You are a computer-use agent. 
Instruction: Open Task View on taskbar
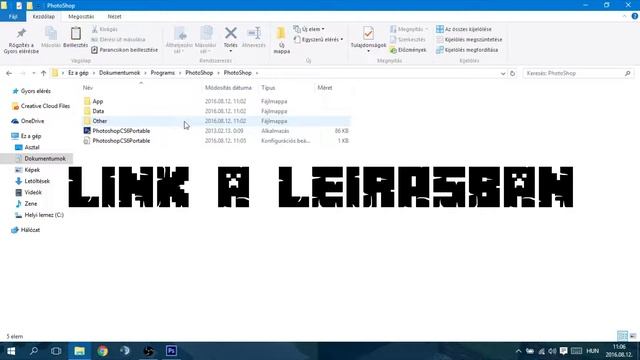point(56,351)
